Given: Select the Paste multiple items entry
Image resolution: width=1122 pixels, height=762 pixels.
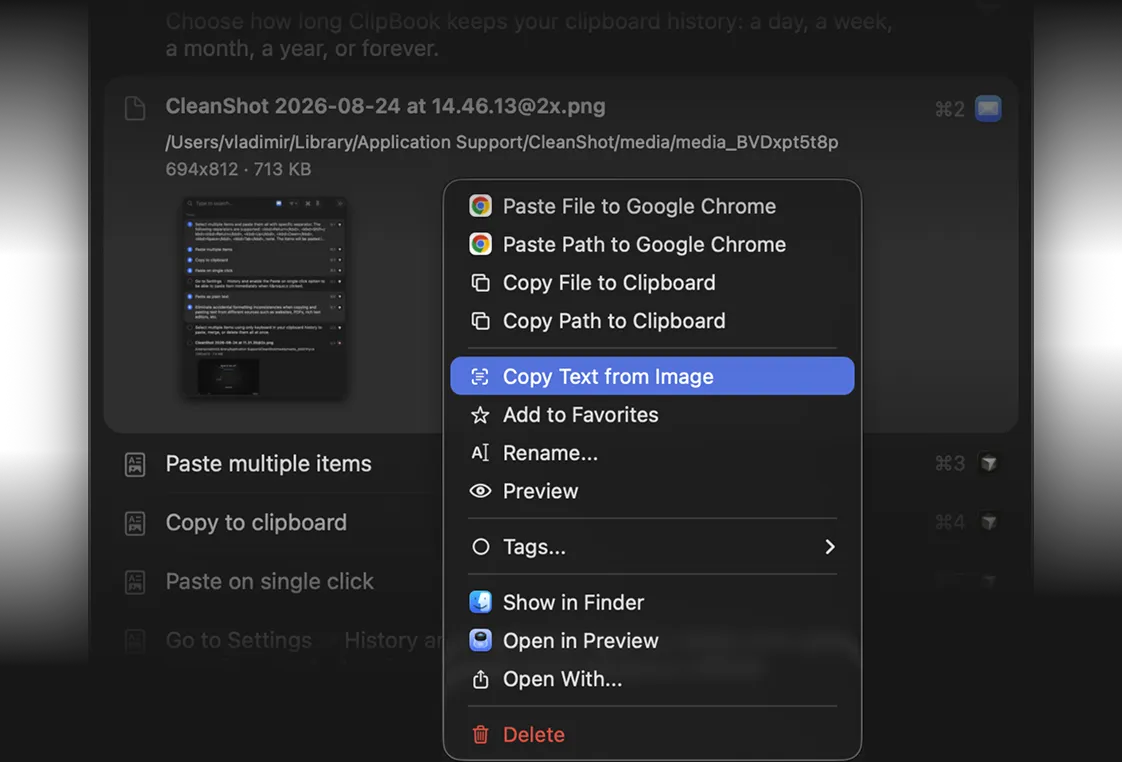Looking at the screenshot, I should click(268, 464).
